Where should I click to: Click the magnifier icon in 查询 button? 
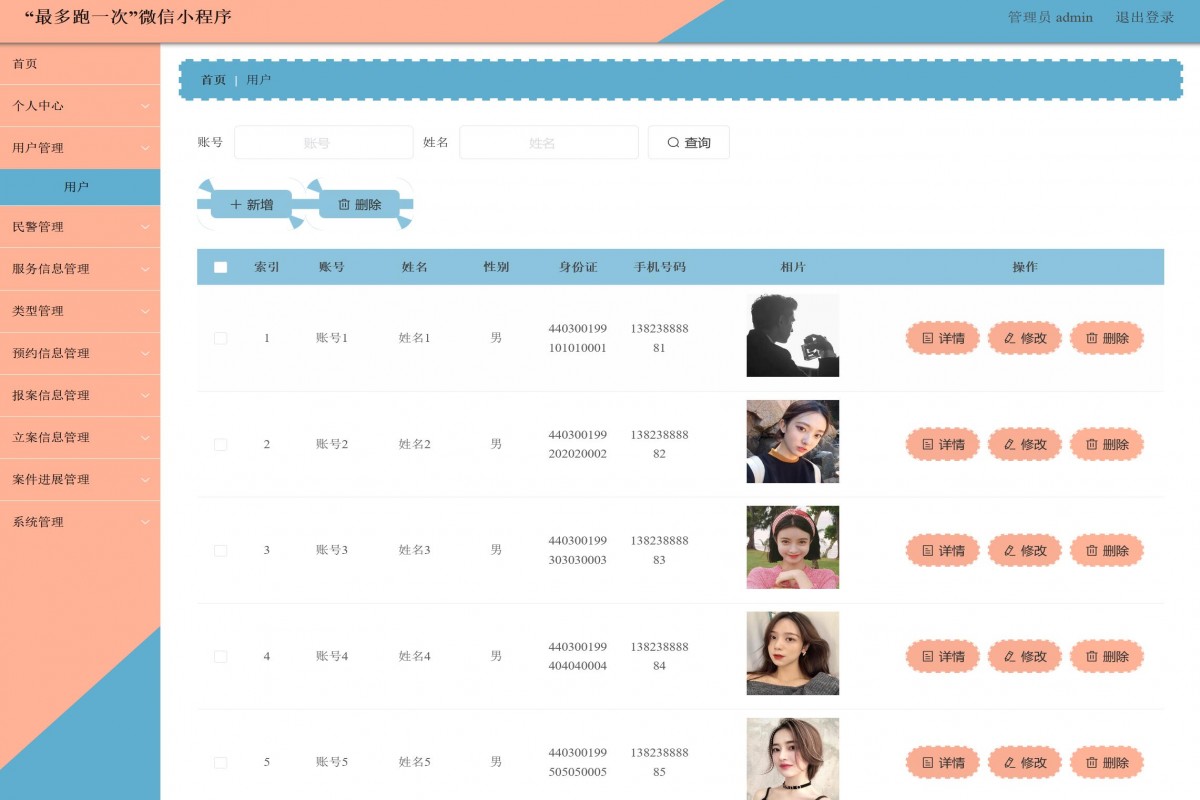click(673, 143)
